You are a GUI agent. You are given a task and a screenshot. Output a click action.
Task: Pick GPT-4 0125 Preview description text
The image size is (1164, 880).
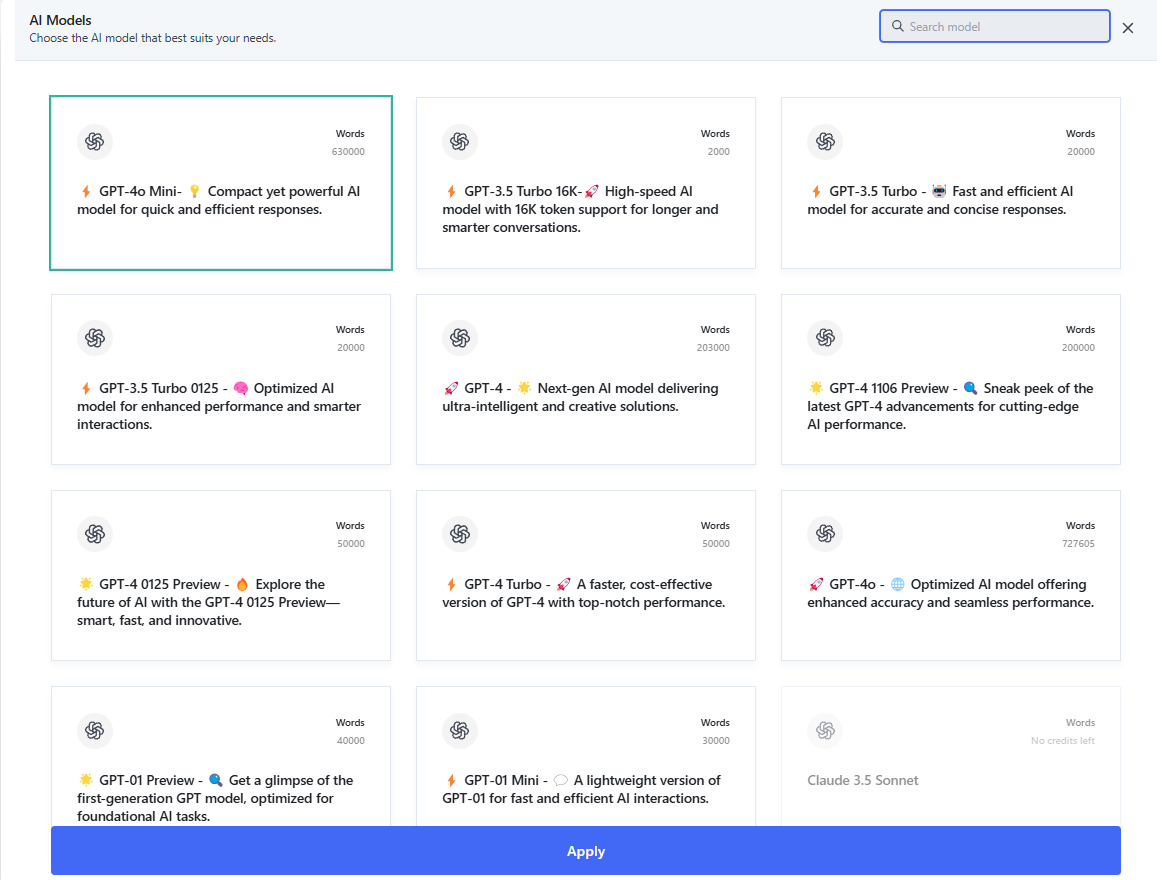click(209, 602)
